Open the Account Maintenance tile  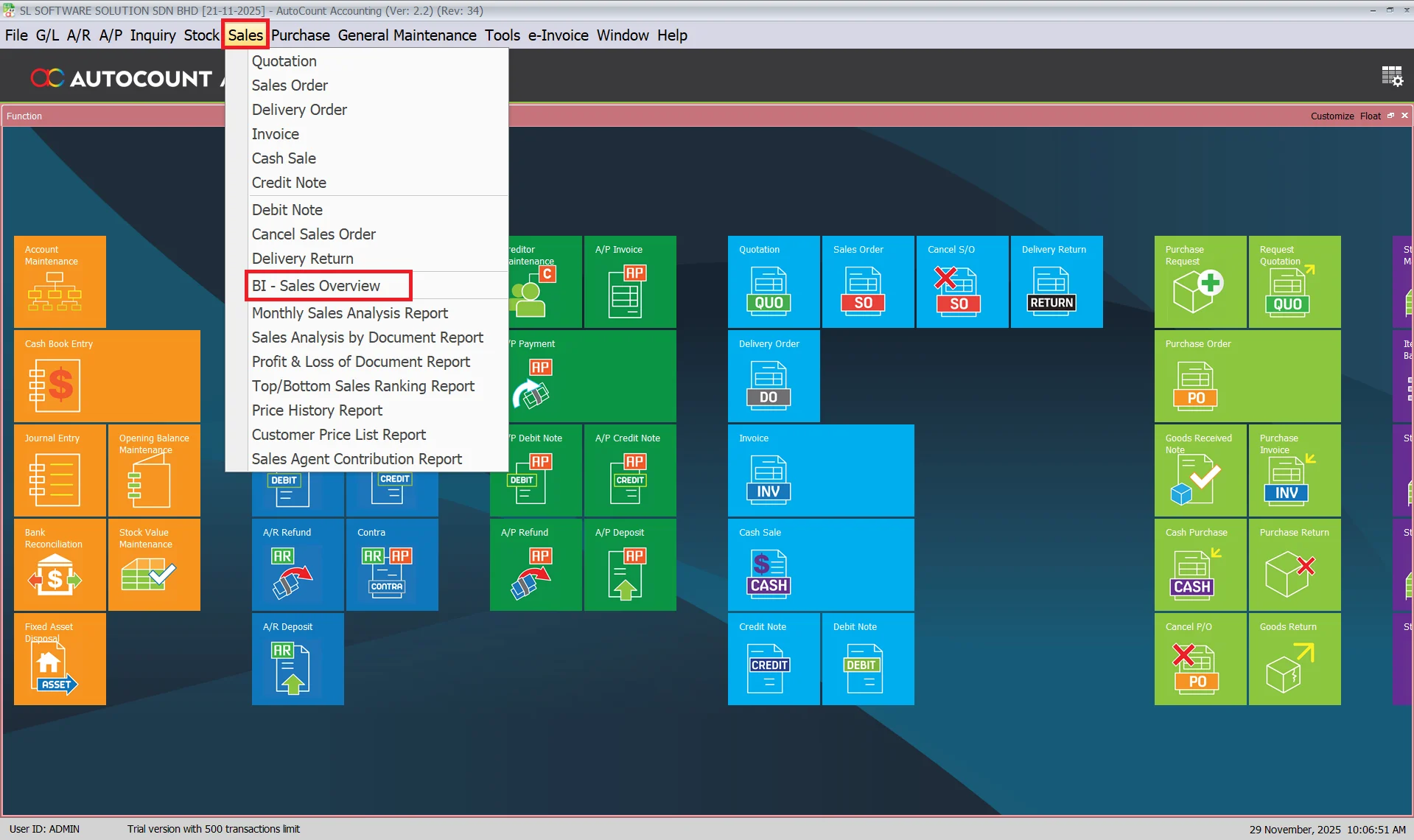pyautogui.click(x=60, y=281)
